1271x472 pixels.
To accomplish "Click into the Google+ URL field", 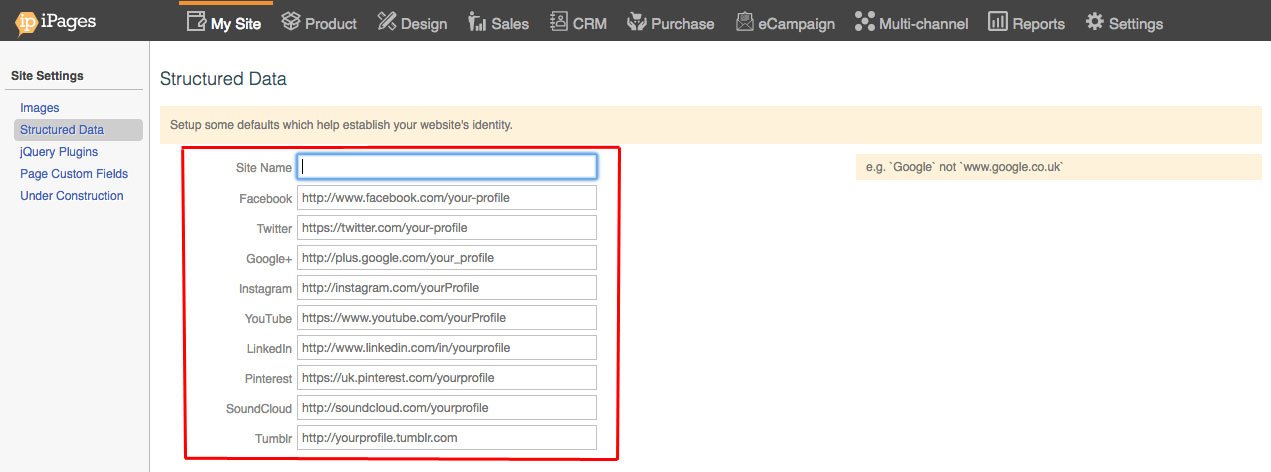I will 447,258.
